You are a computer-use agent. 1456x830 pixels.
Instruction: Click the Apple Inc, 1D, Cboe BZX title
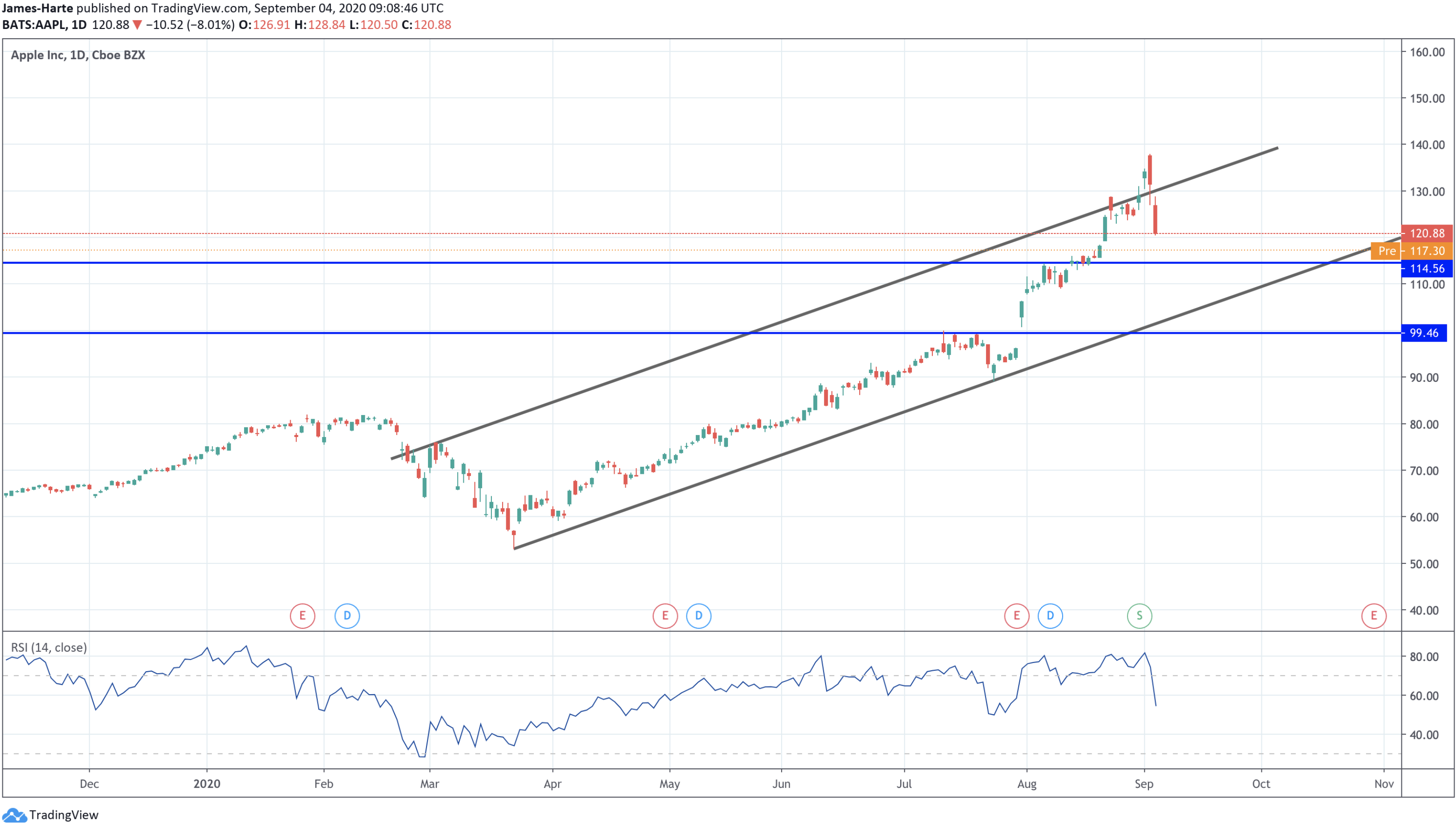click(78, 55)
